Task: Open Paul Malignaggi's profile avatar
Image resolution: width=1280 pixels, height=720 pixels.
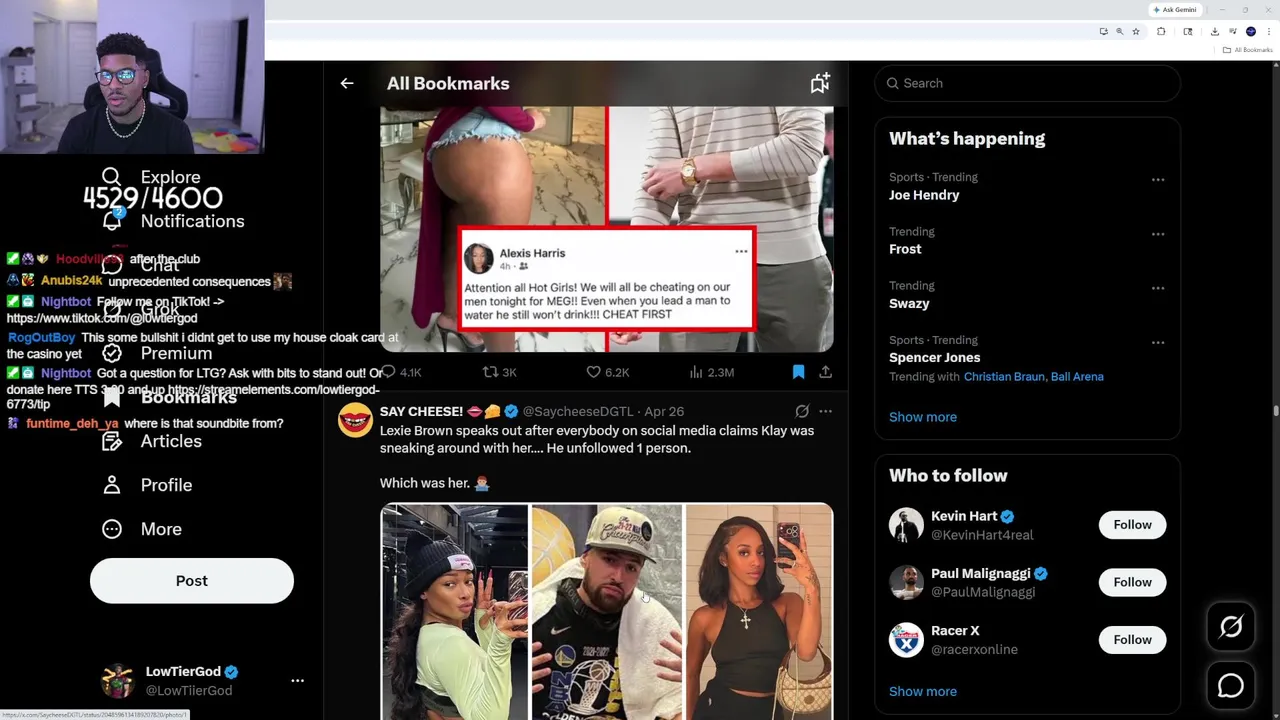Action: [906, 583]
